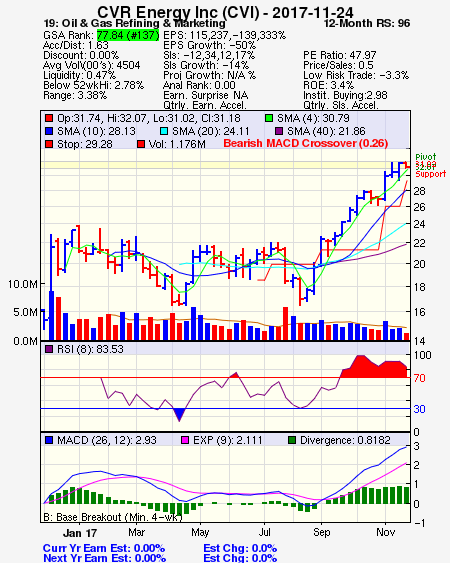Click the purple RSI (8) legend swatch
The height and width of the screenshot is (563, 450).
pyautogui.click(x=49, y=349)
